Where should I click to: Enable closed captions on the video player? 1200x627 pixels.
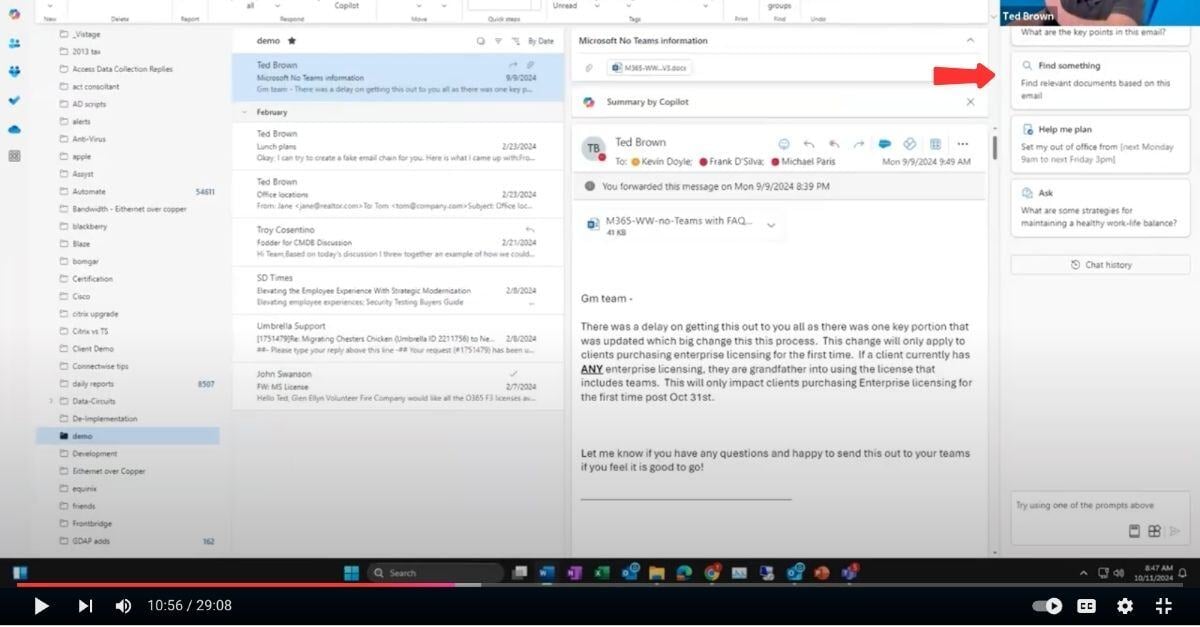(1086, 606)
